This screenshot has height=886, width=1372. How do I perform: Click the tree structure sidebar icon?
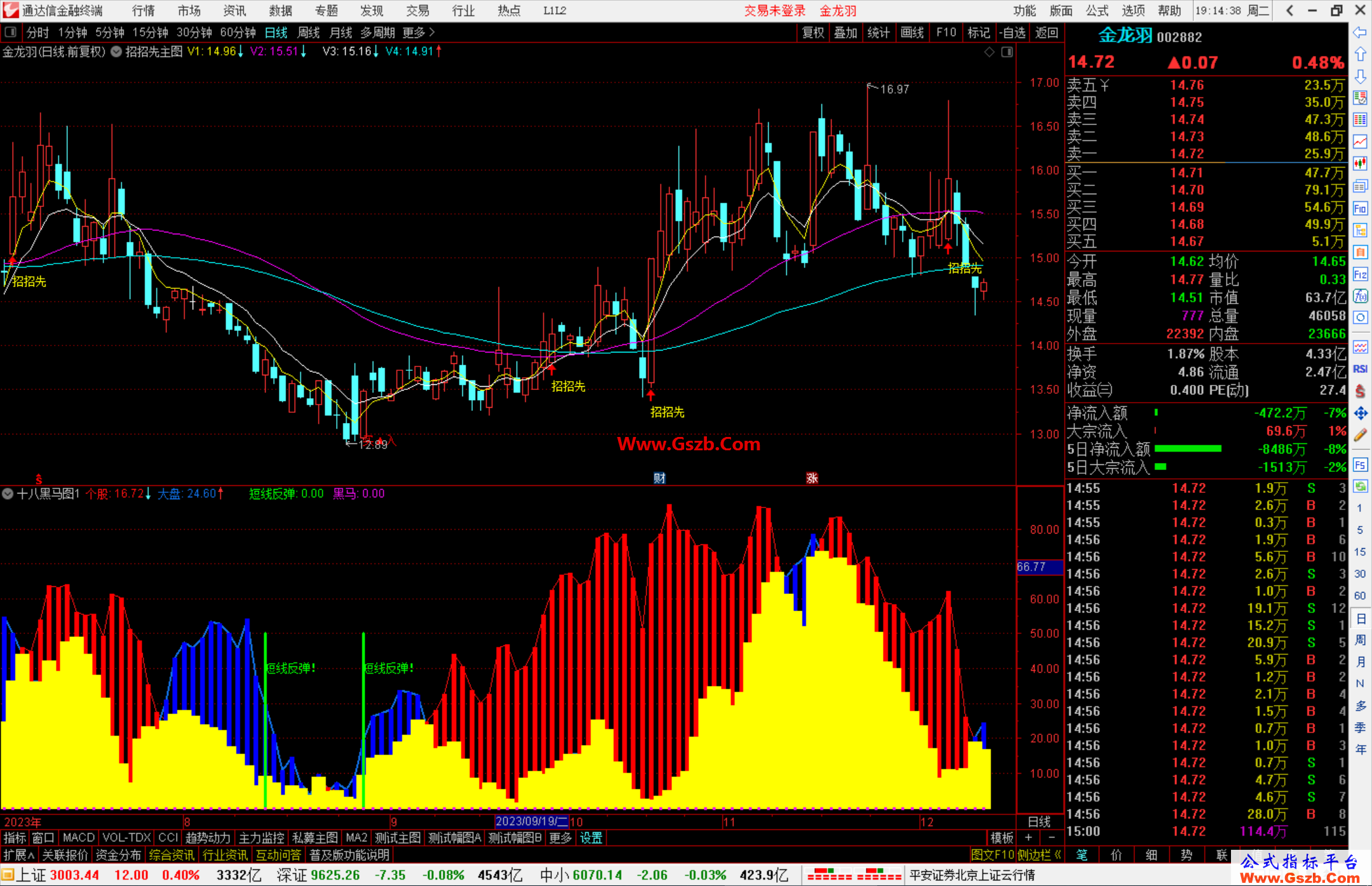point(1360,230)
